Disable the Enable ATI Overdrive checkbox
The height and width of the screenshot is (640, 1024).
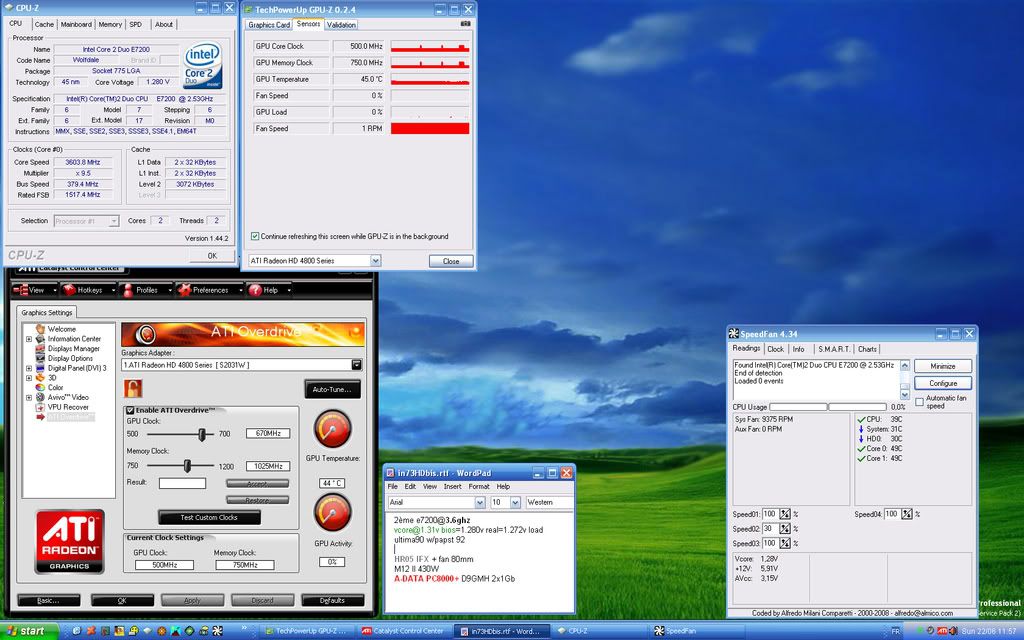130,410
